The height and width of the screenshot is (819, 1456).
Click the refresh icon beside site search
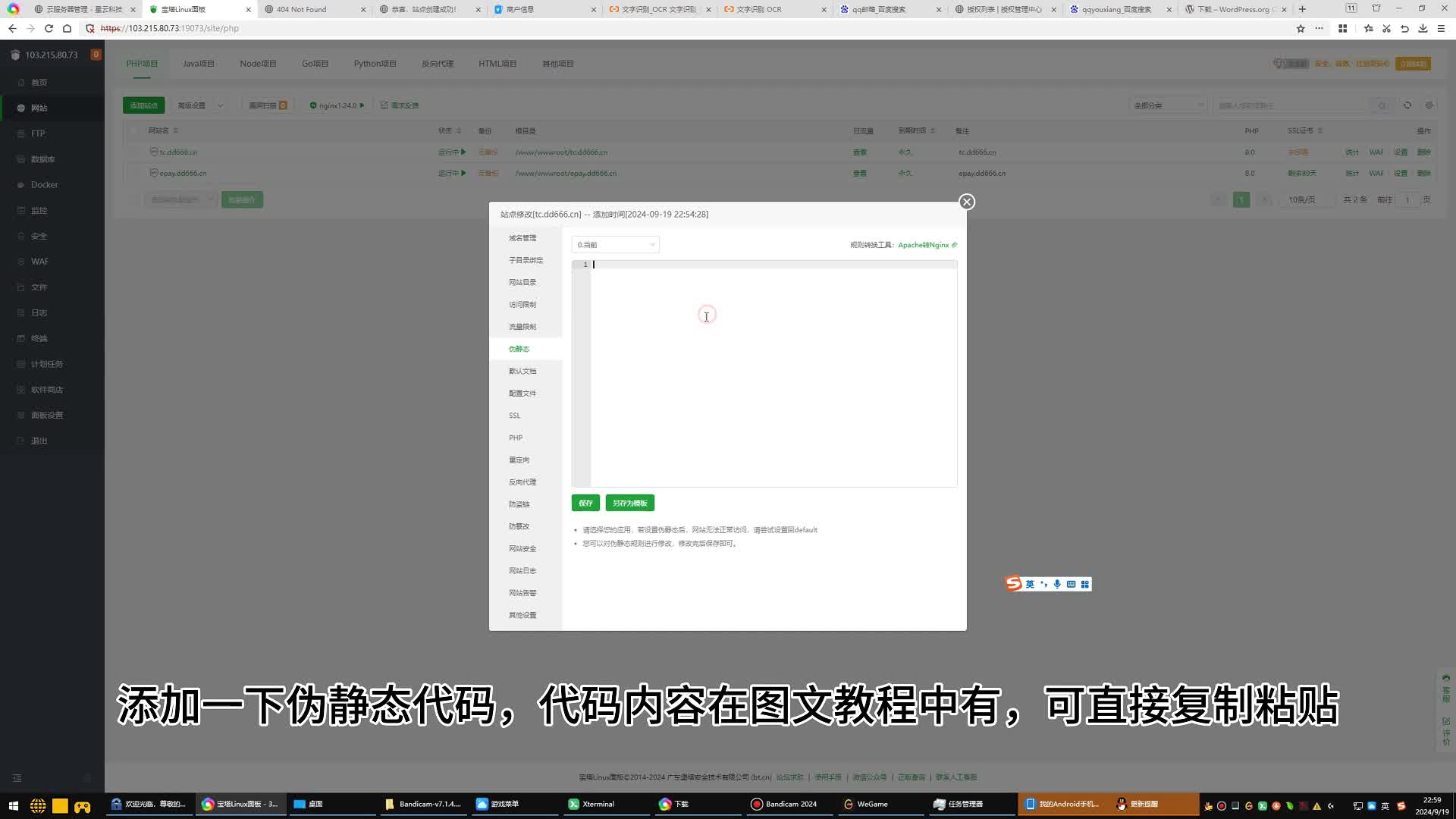(1407, 105)
